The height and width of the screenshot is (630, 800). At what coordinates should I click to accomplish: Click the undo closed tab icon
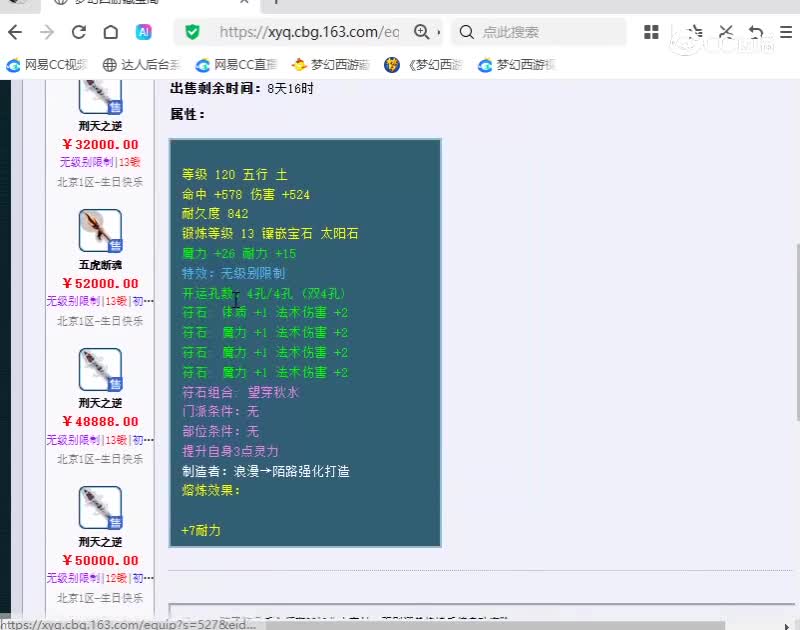[x=757, y=32]
